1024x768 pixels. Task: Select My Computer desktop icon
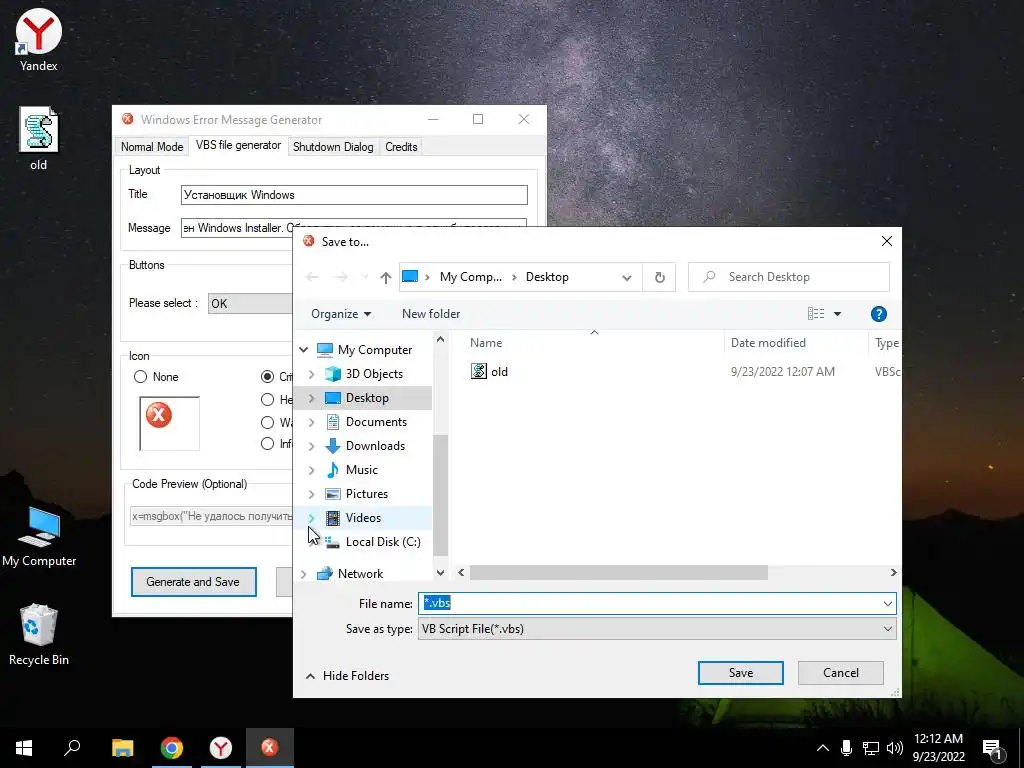click(39, 537)
